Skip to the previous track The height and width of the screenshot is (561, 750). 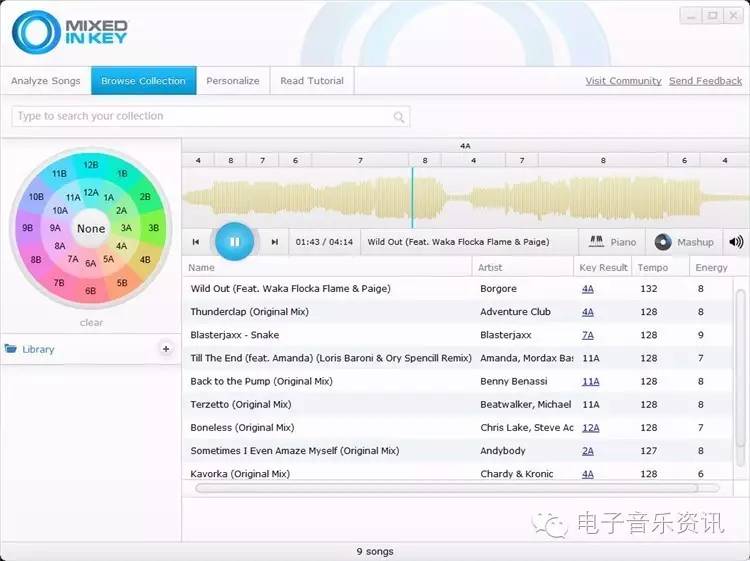click(x=196, y=242)
